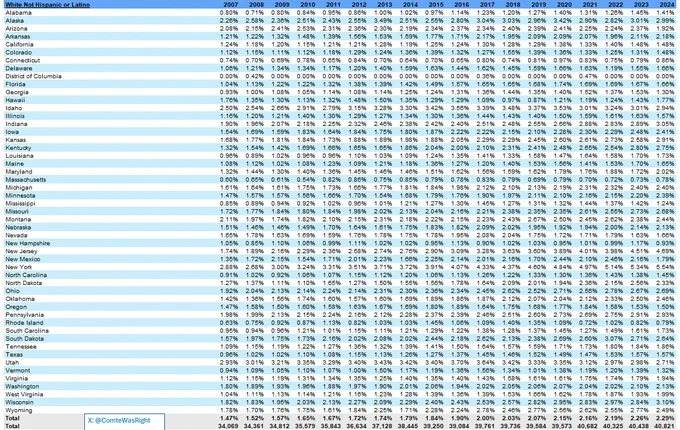Click the Wisconsin row label
The height and width of the screenshot is (430, 680).
coord(19,402)
